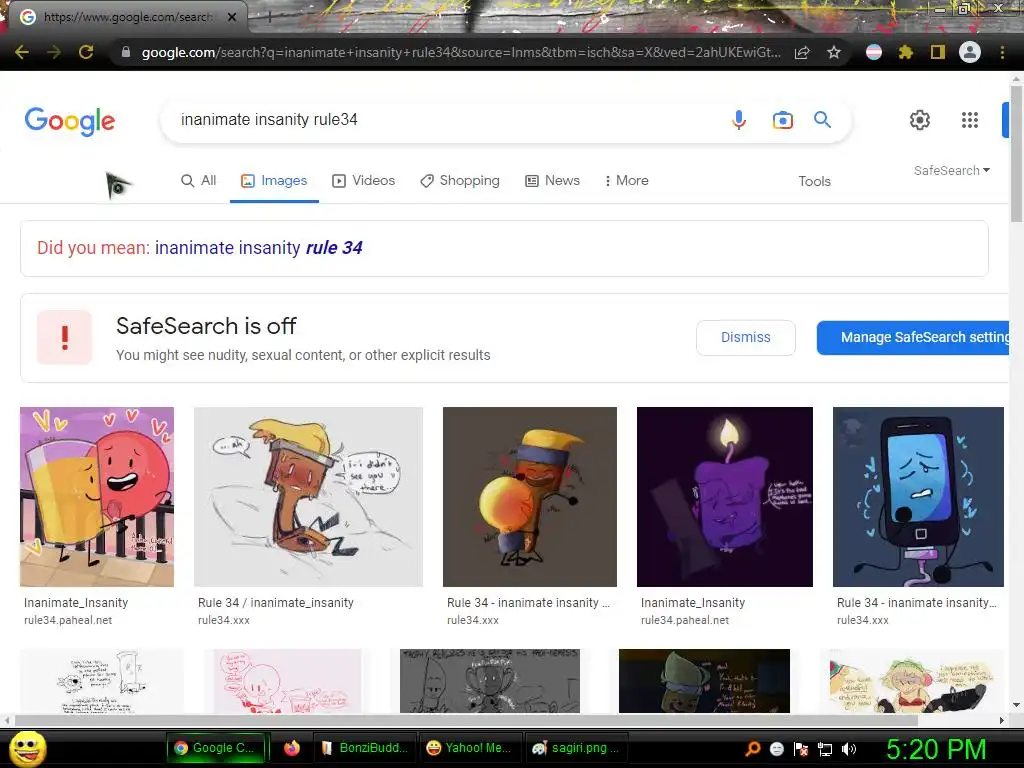Click the Chrome address bar URL

(x=460, y=52)
